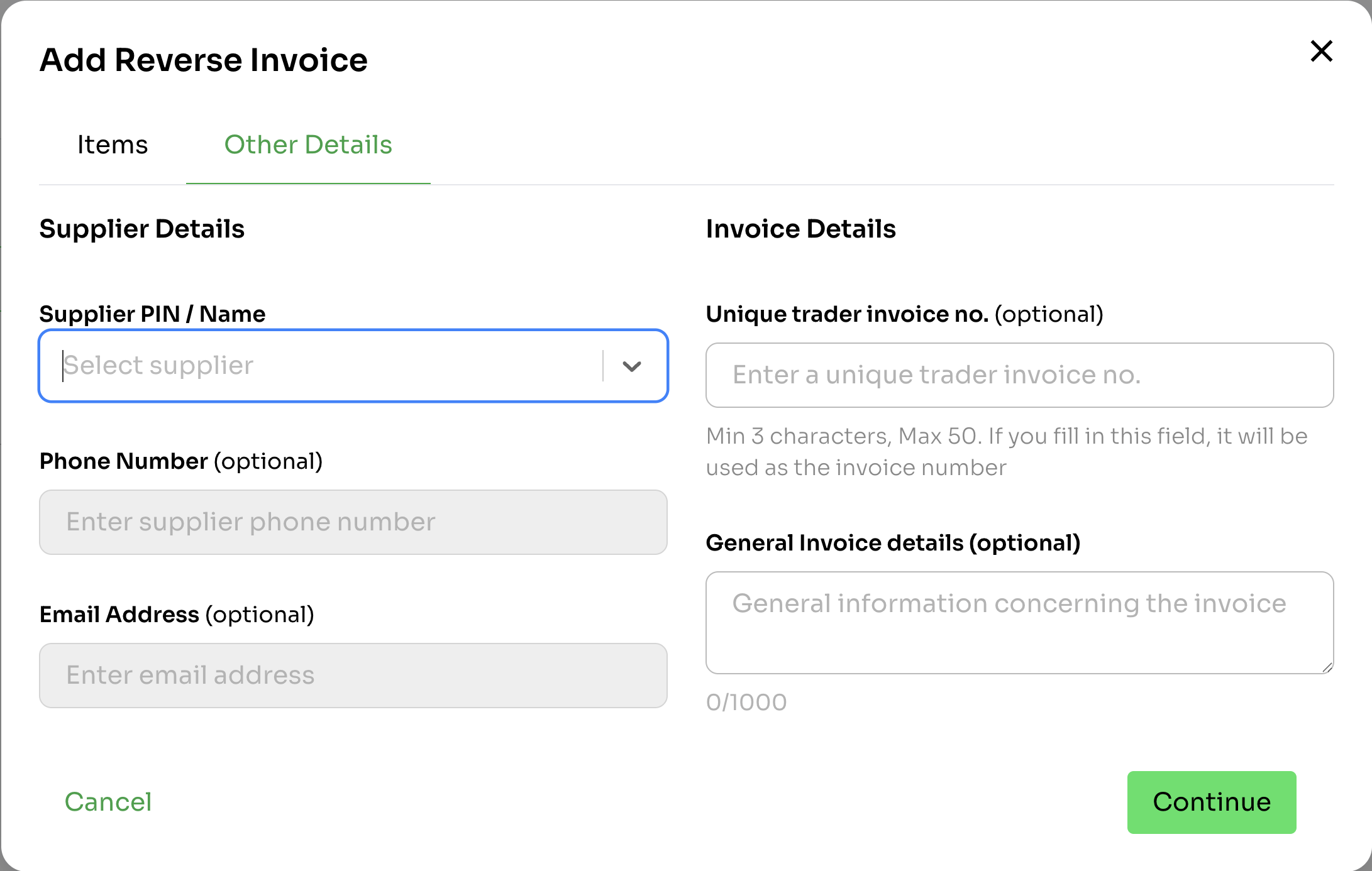Click the General Invoice details label
The height and width of the screenshot is (871, 1372).
click(892, 543)
